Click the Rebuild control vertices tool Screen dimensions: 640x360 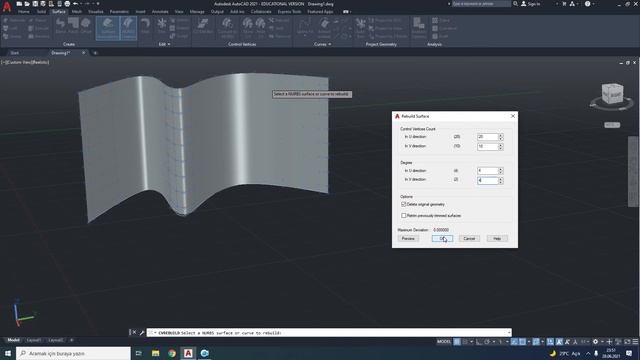279,20
